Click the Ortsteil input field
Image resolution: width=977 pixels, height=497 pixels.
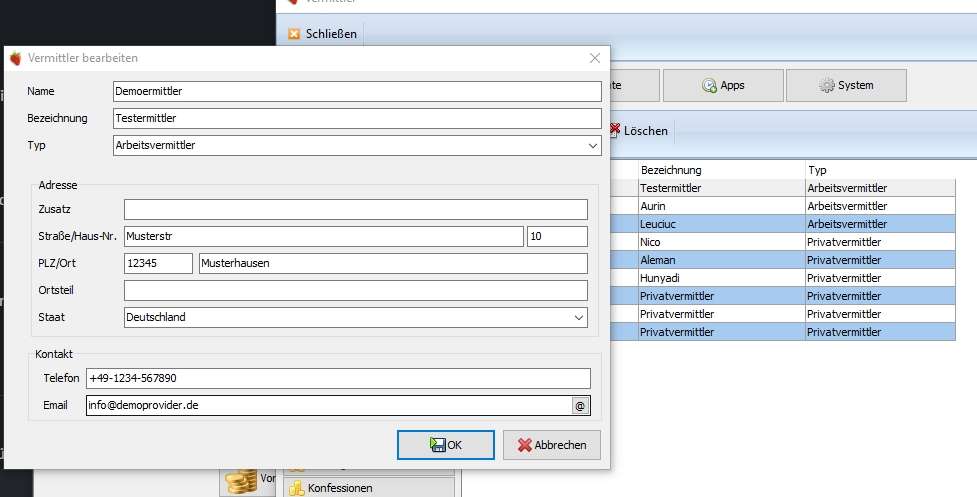point(356,290)
